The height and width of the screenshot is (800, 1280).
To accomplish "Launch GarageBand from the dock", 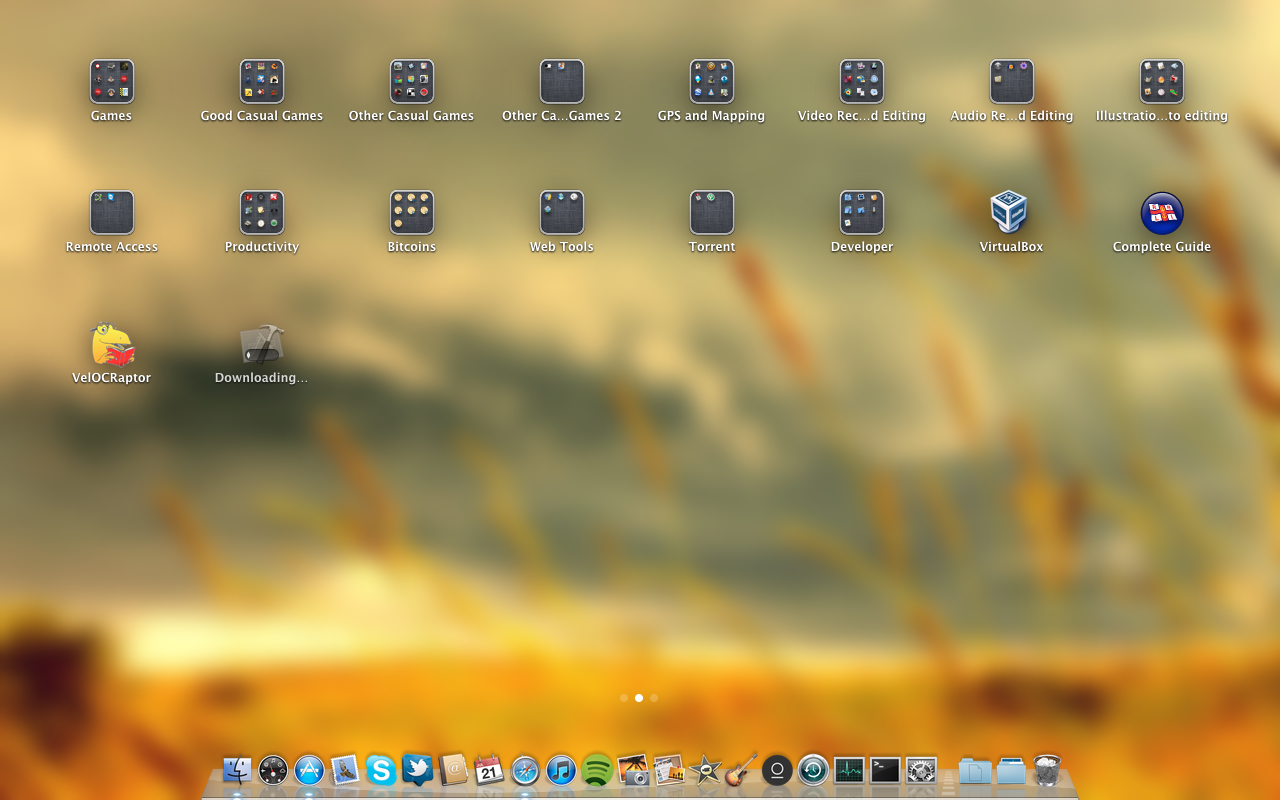I will (x=741, y=770).
